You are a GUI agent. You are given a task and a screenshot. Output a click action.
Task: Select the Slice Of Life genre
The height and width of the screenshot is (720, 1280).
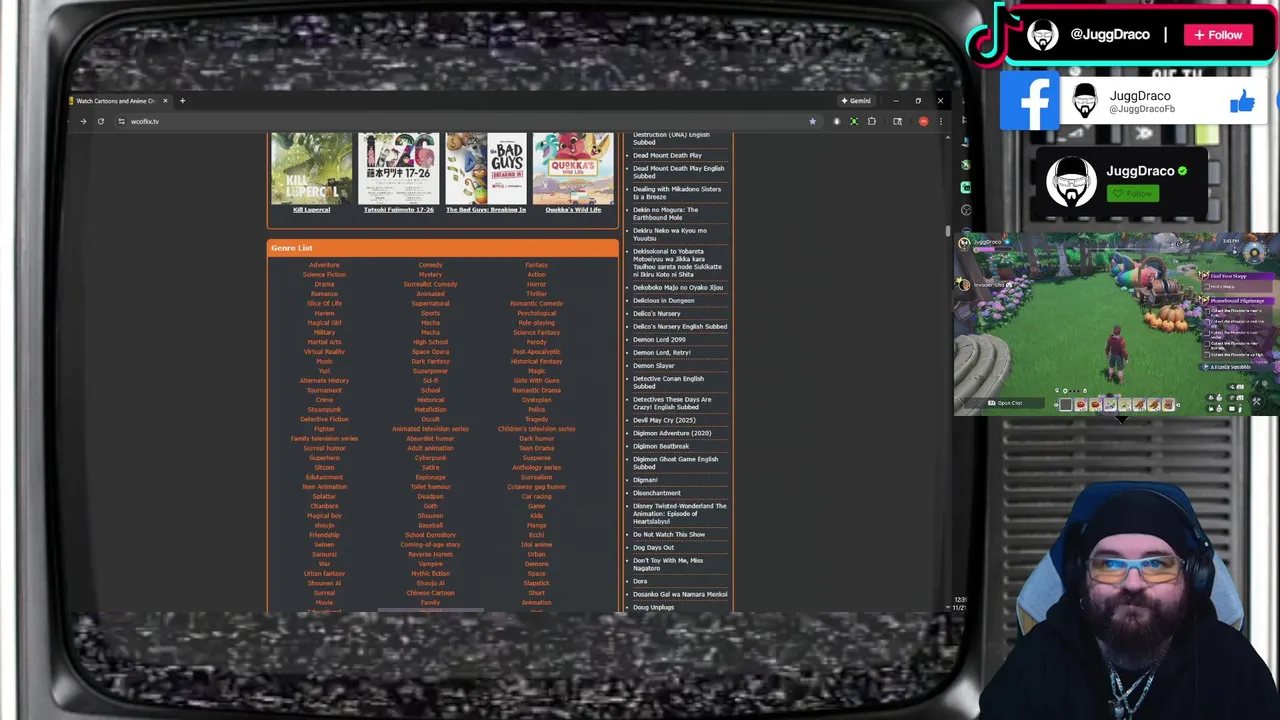coord(324,303)
